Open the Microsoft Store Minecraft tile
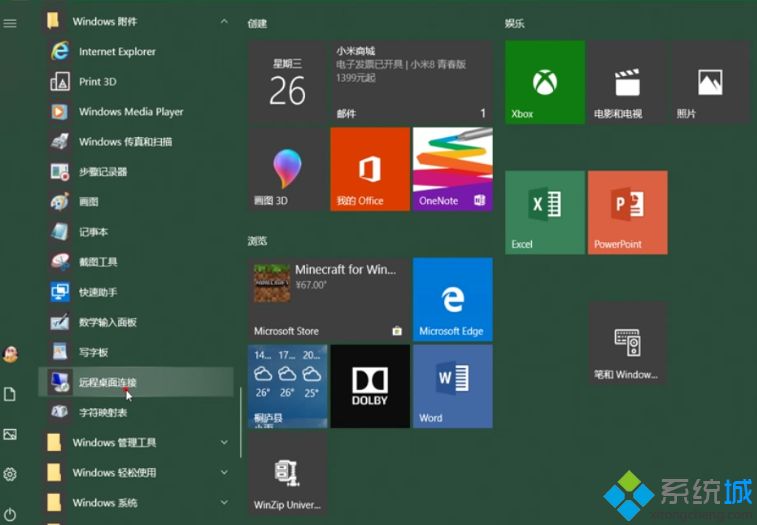Screen dimensions: 757x525 coord(329,299)
